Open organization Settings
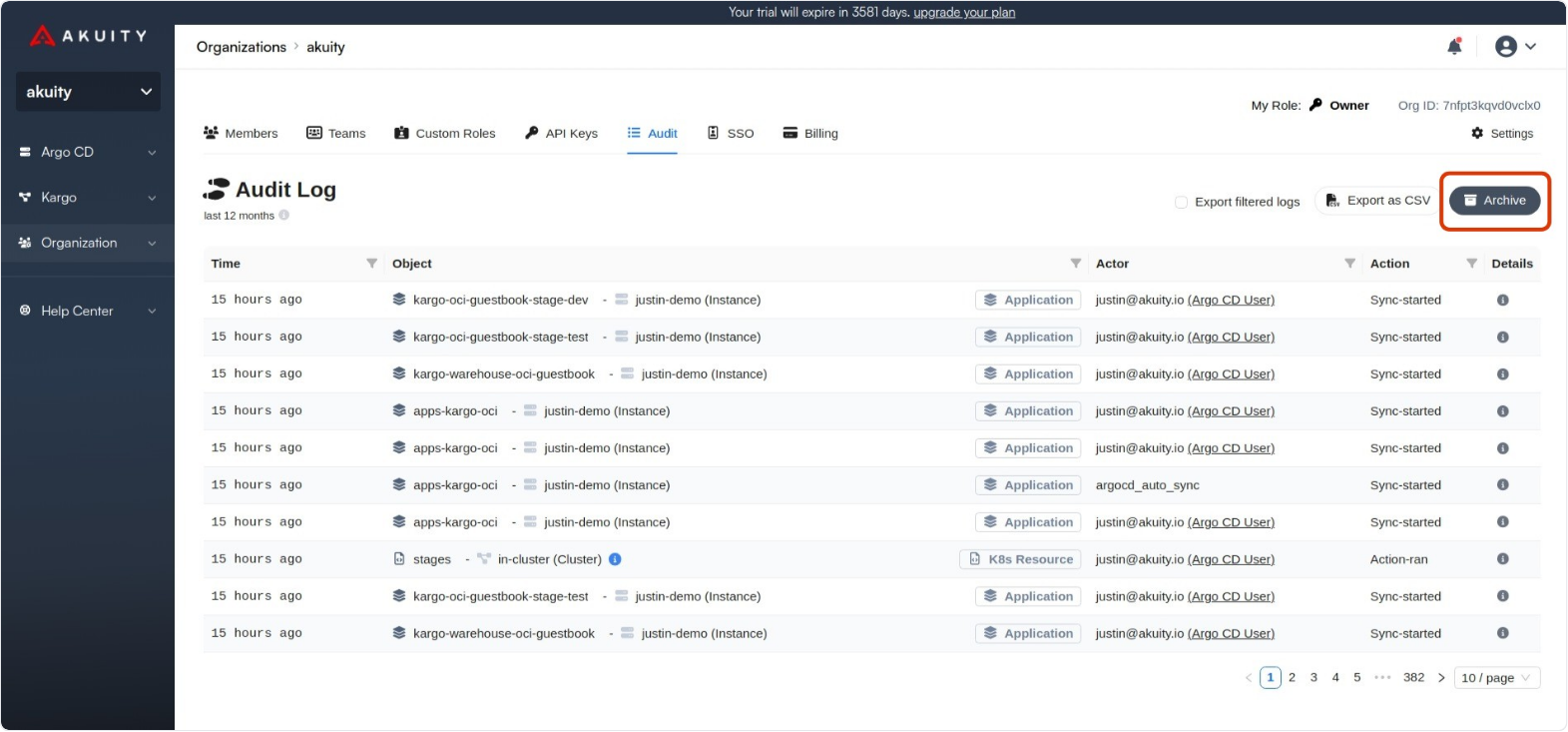This screenshot has height=732, width=1568. pyautogui.click(x=1502, y=133)
